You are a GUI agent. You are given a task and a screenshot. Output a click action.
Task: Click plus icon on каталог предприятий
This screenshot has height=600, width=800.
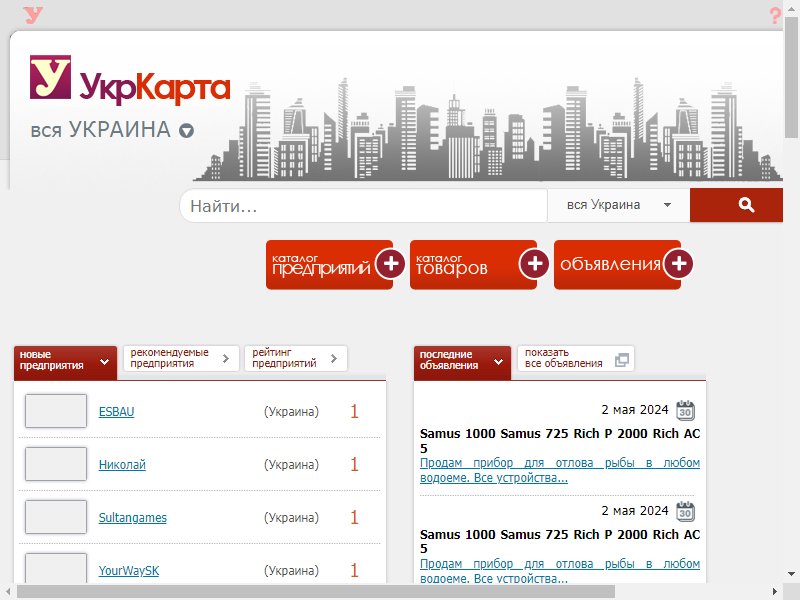(x=390, y=264)
